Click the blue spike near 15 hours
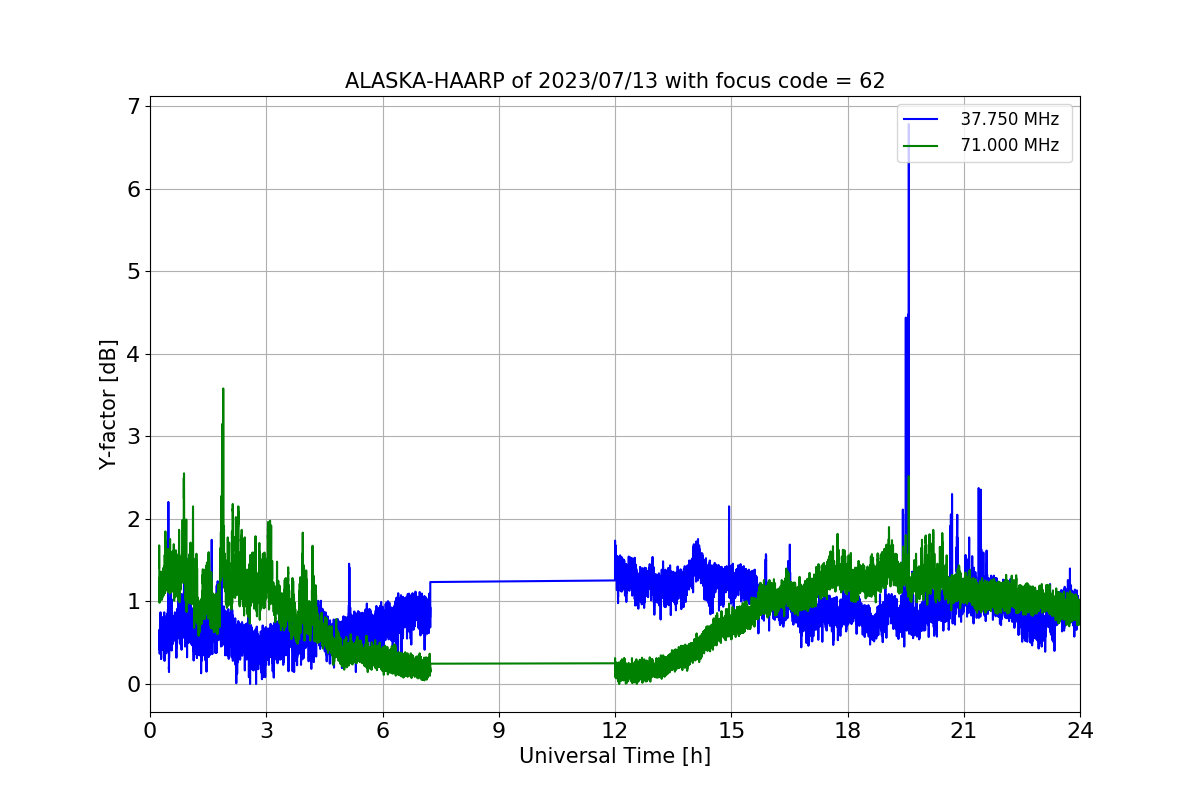 point(729,508)
